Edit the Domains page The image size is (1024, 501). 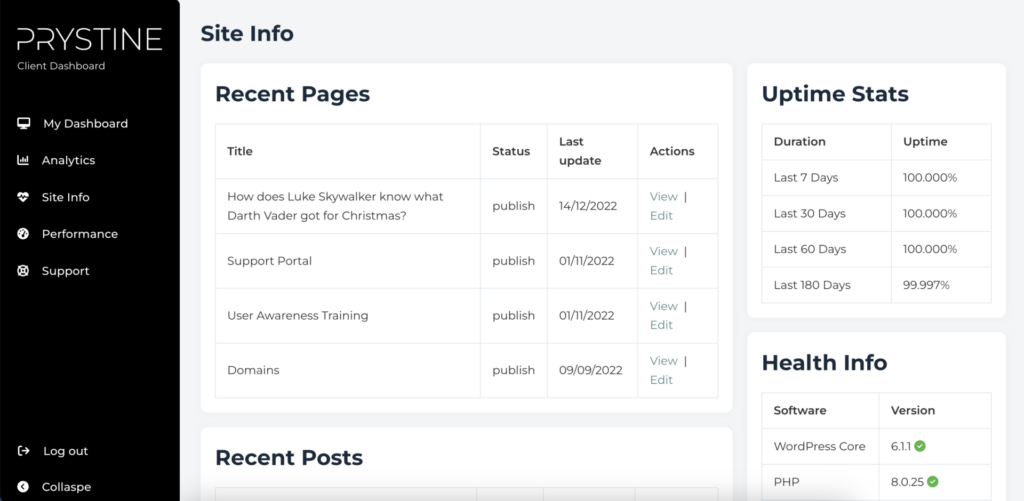[661, 380]
